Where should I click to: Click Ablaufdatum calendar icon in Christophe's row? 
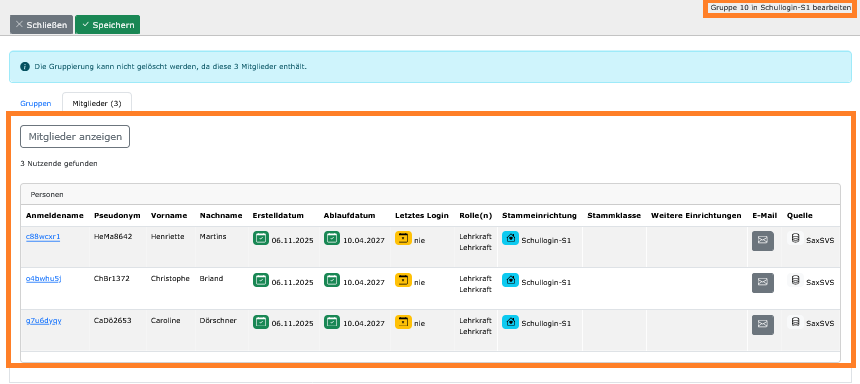tap(332, 280)
